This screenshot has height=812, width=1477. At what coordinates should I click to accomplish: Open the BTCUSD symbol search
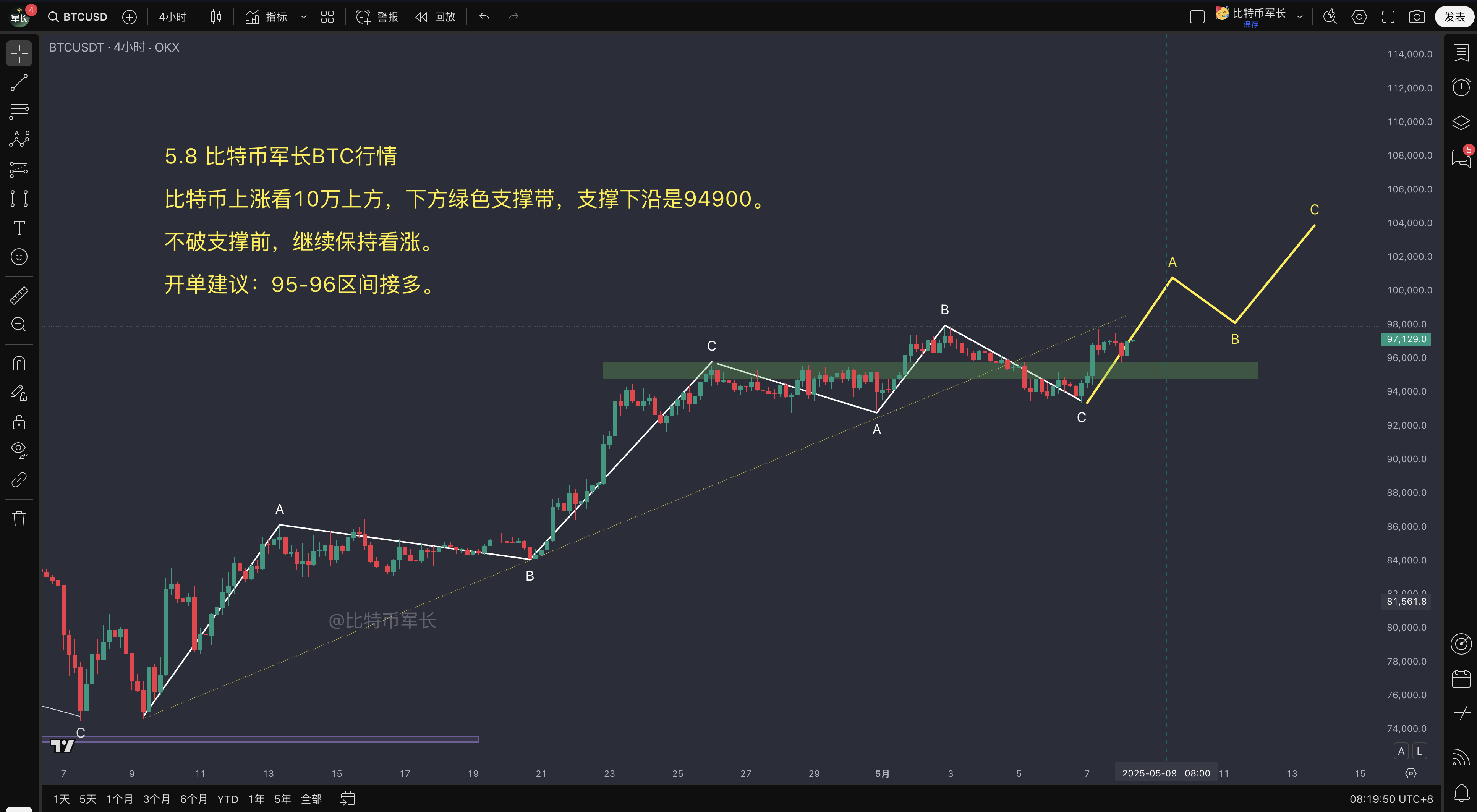pos(78,17)
